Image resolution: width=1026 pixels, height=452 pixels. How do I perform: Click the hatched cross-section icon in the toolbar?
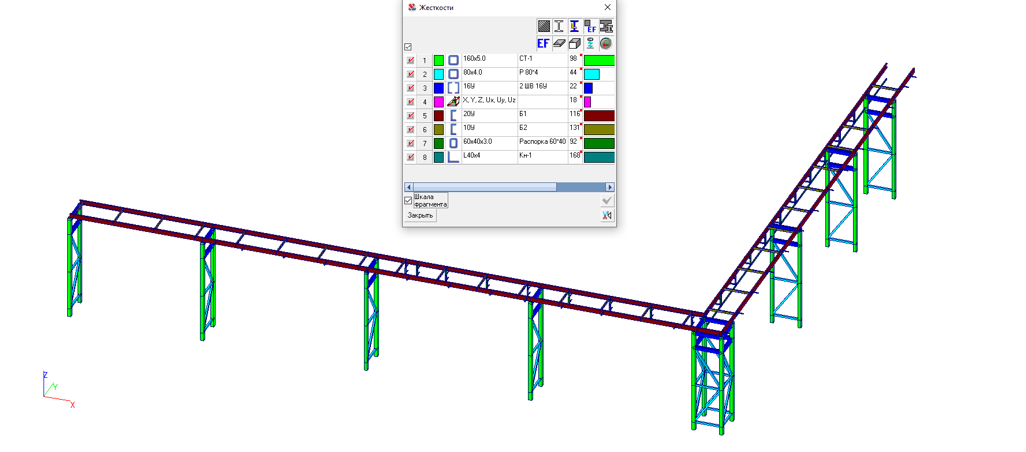click(543, 26)
